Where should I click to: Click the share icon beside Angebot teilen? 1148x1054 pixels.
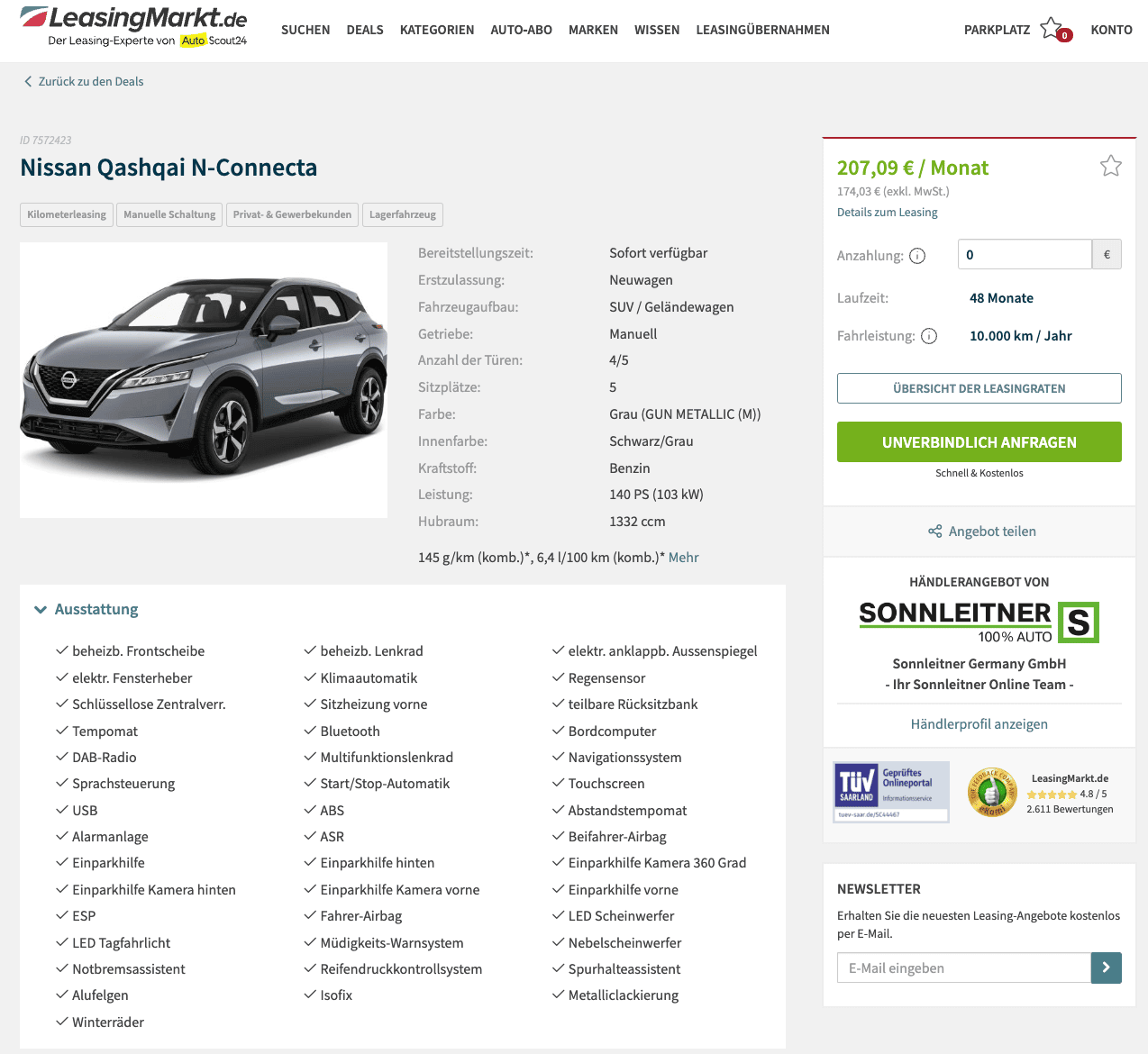tap(935, 532)
